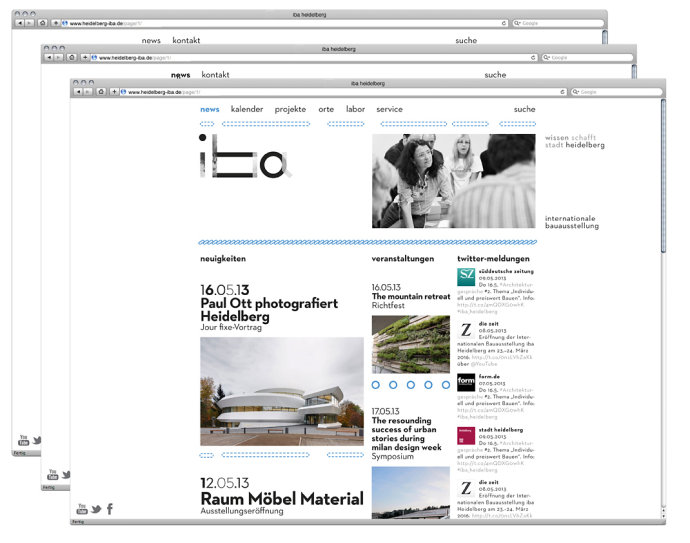The width and height of the screenshot is (690, 543).
Task: Click the first die zeit Z avatar
Action: 466,330
